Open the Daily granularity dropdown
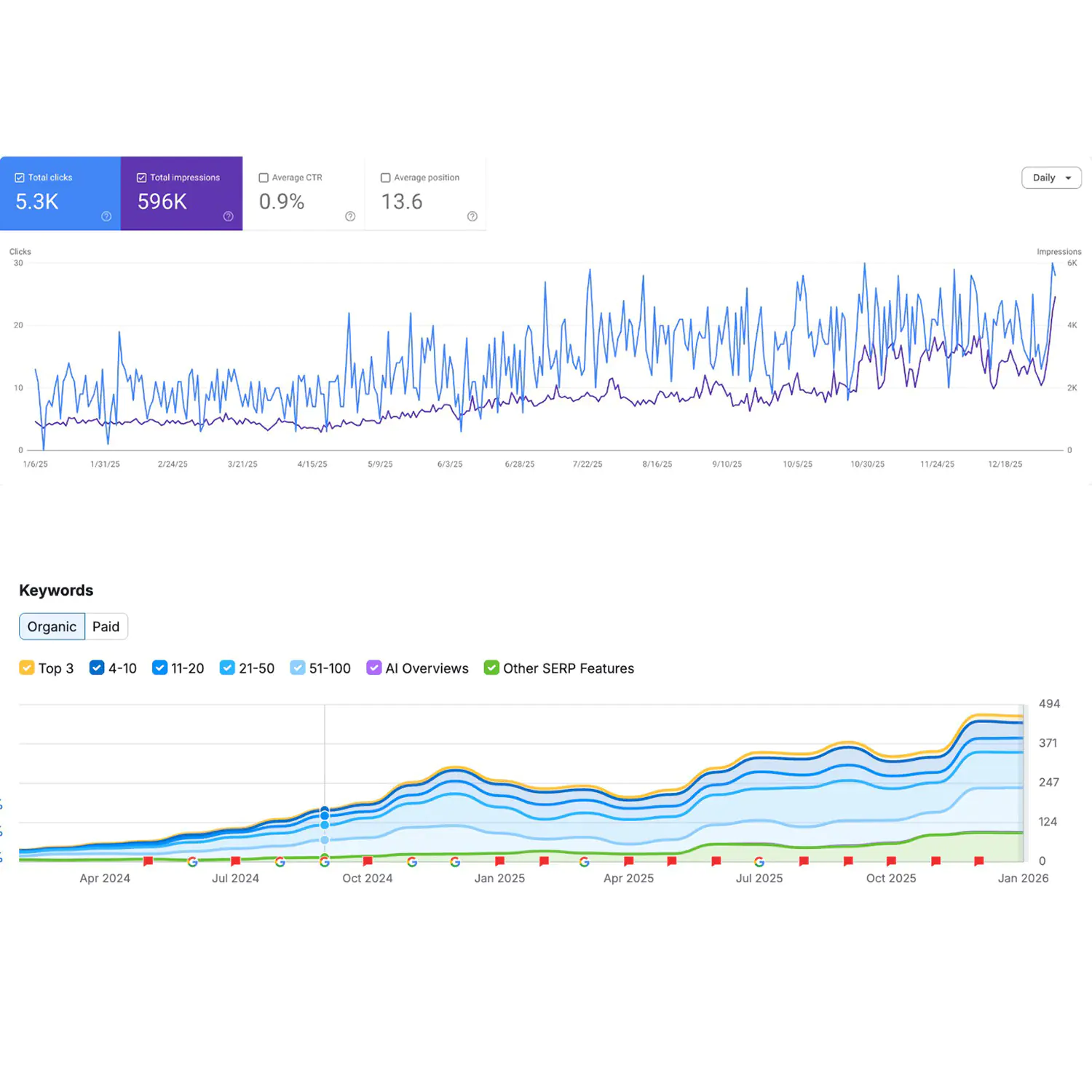Screen dimensions: 1092x1092 pos(1051,178)
